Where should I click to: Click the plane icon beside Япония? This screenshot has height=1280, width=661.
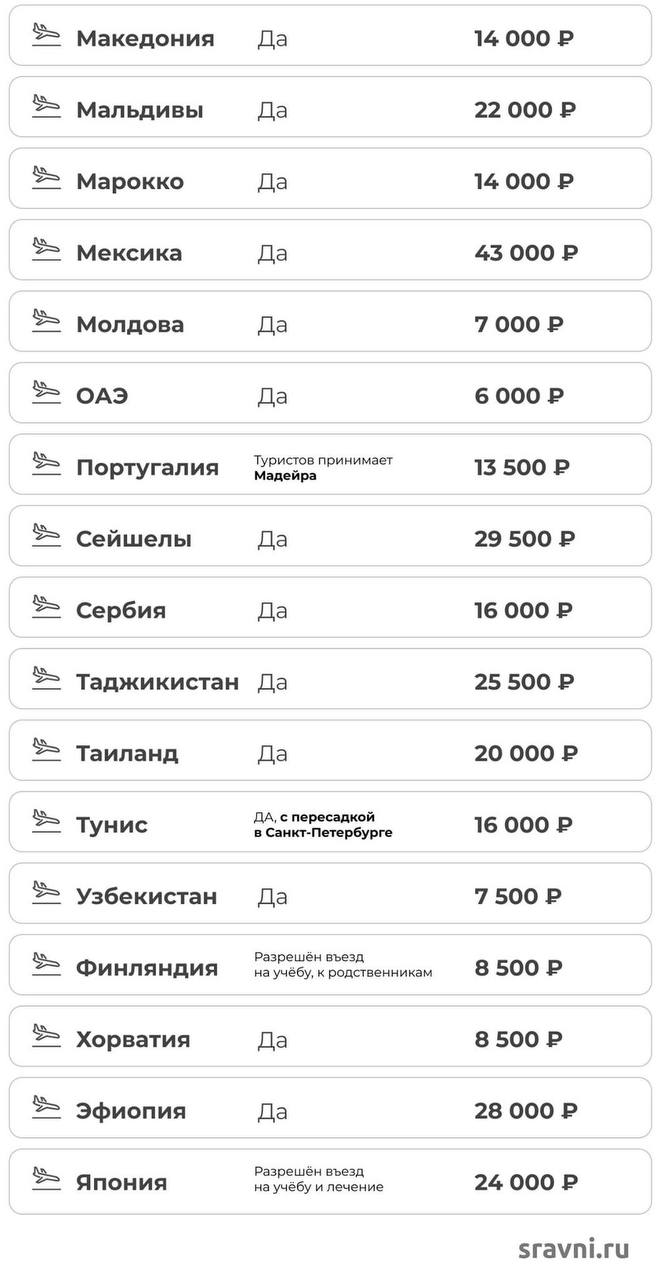(46, 1179)
